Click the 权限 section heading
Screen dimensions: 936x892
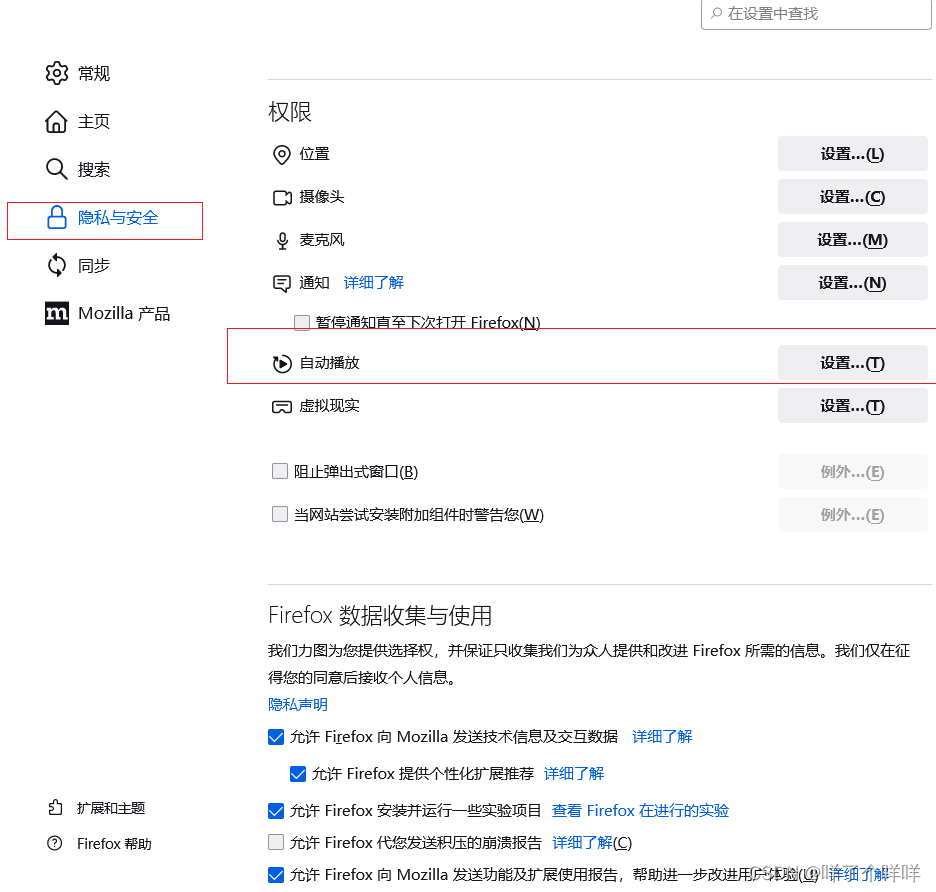(290, 112)
